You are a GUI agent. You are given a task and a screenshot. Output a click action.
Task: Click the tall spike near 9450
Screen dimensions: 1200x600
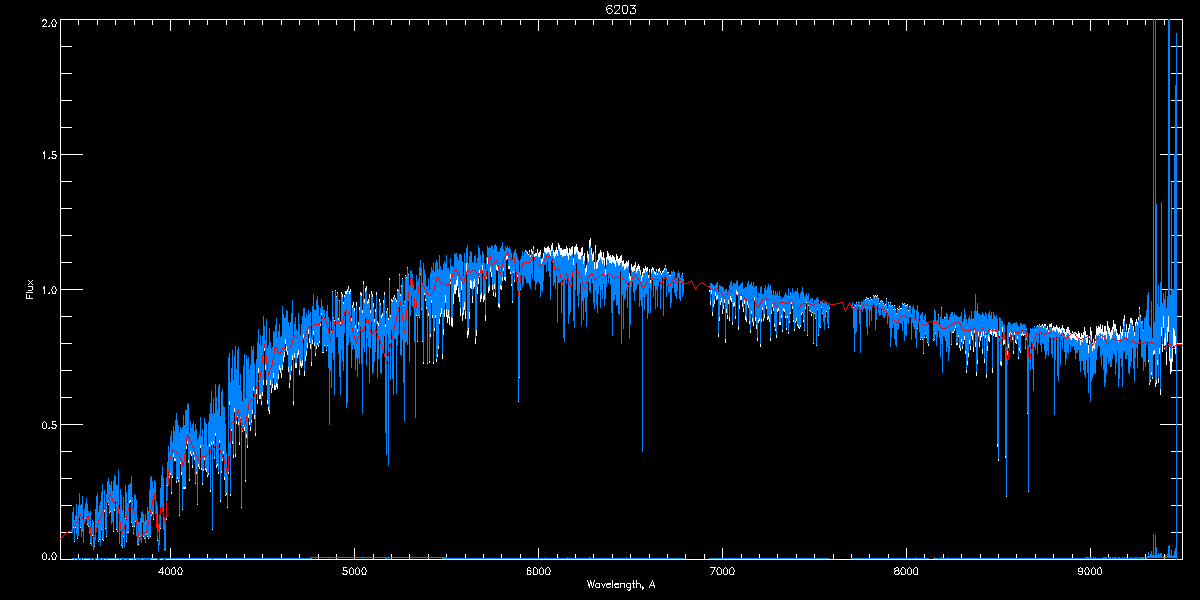tap(1168, 150)
